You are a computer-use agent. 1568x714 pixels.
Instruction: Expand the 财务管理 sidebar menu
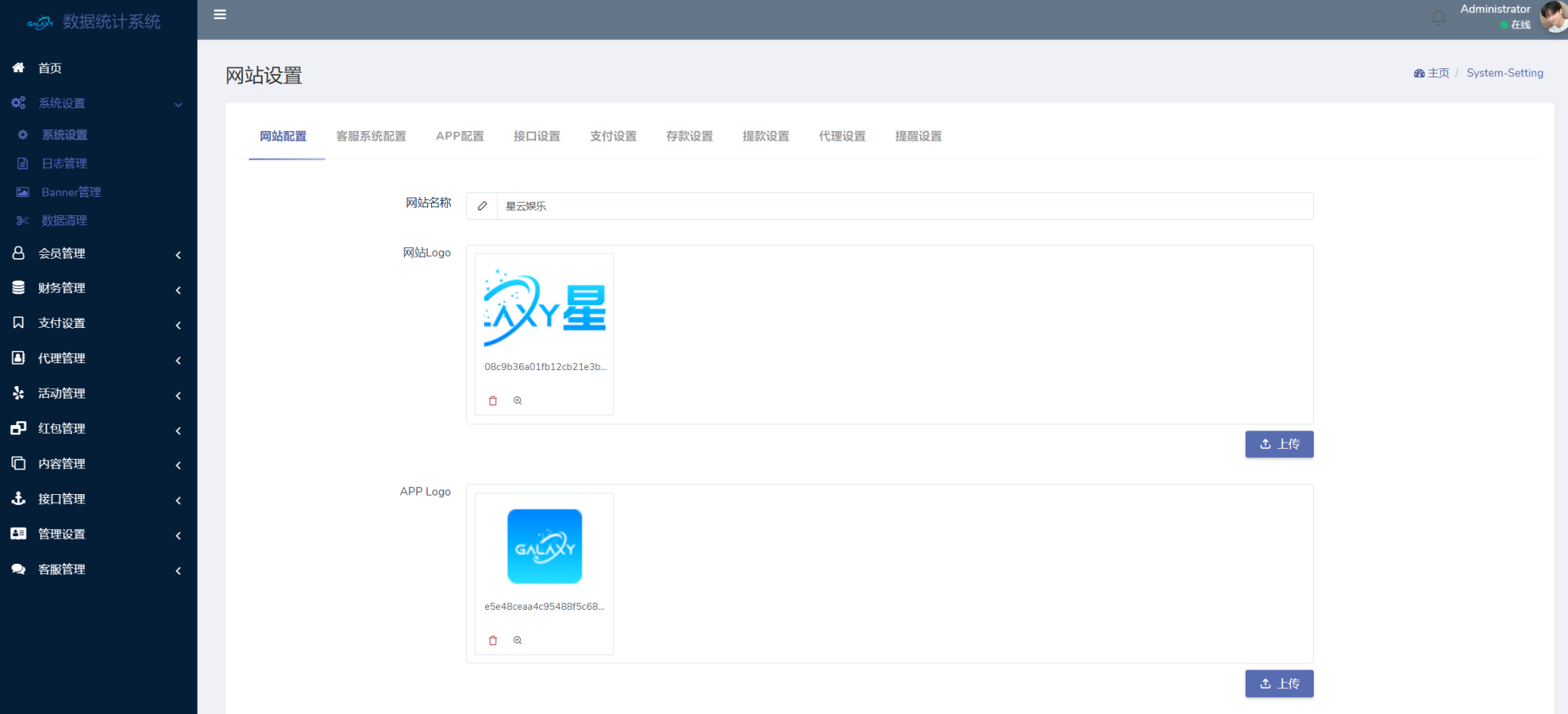(x=62, y=288)
